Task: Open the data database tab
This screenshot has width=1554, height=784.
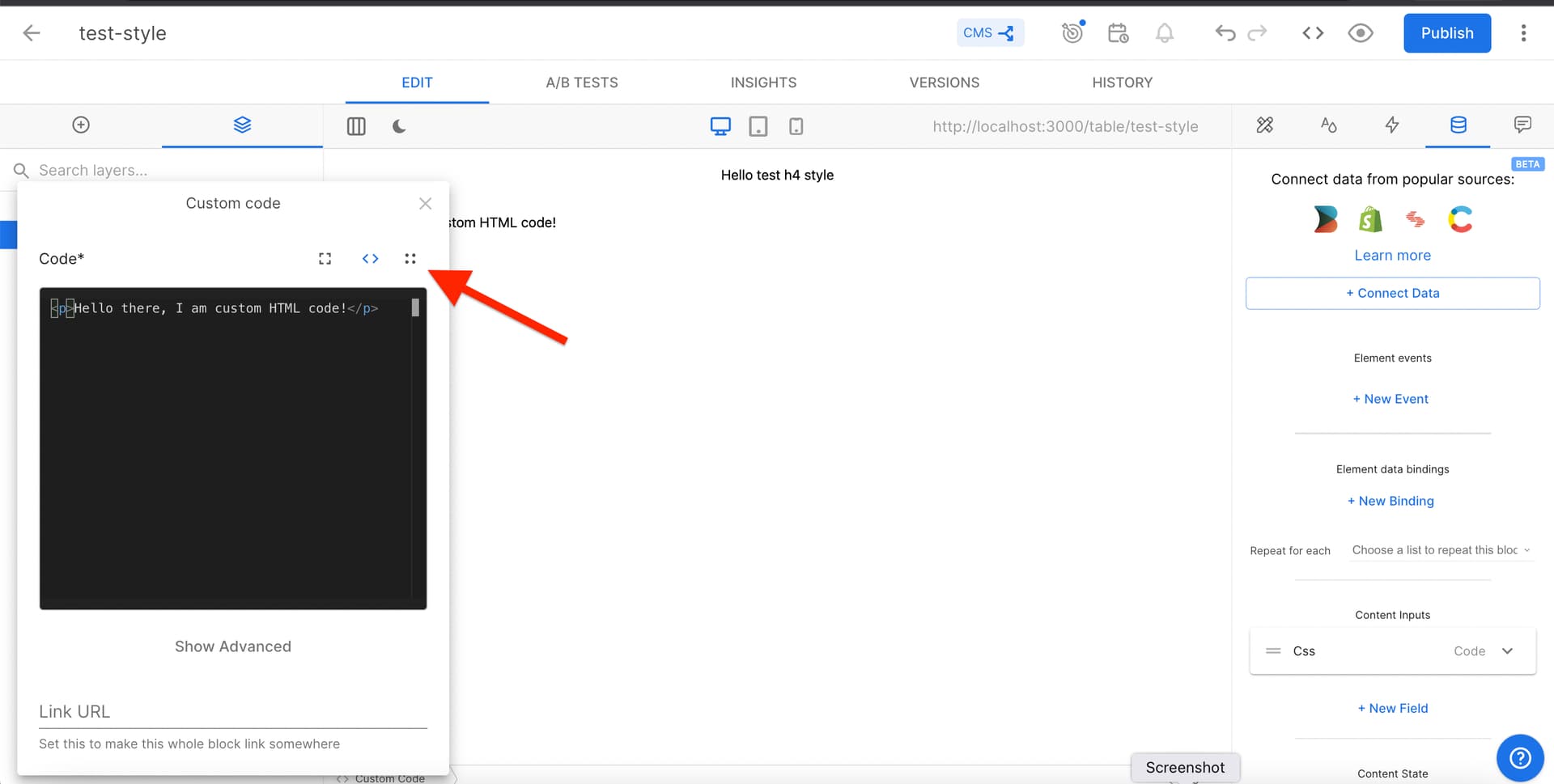Action: click(x=1458, y=125)
